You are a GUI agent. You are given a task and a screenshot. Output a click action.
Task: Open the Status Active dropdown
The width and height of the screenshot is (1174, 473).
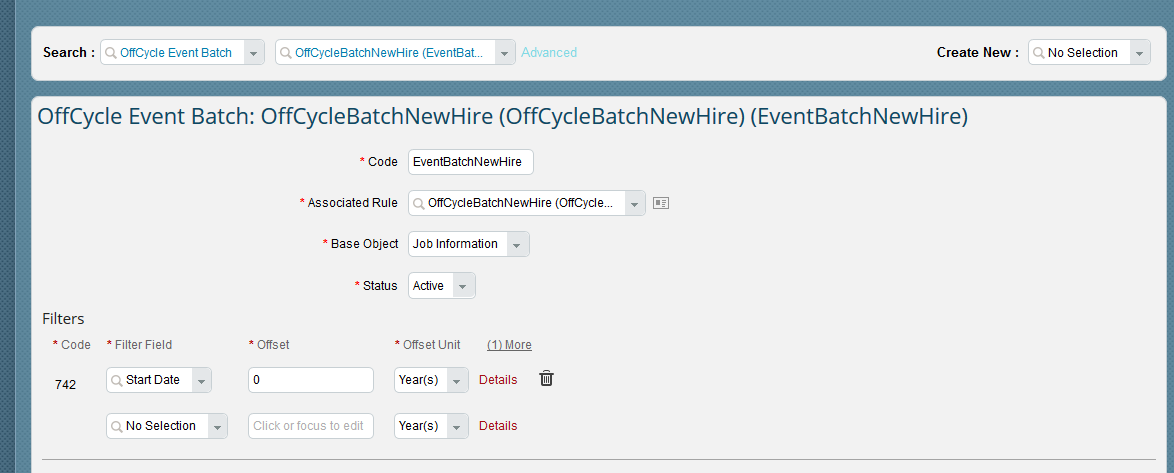pyautogui.click(x=463, y=286)
